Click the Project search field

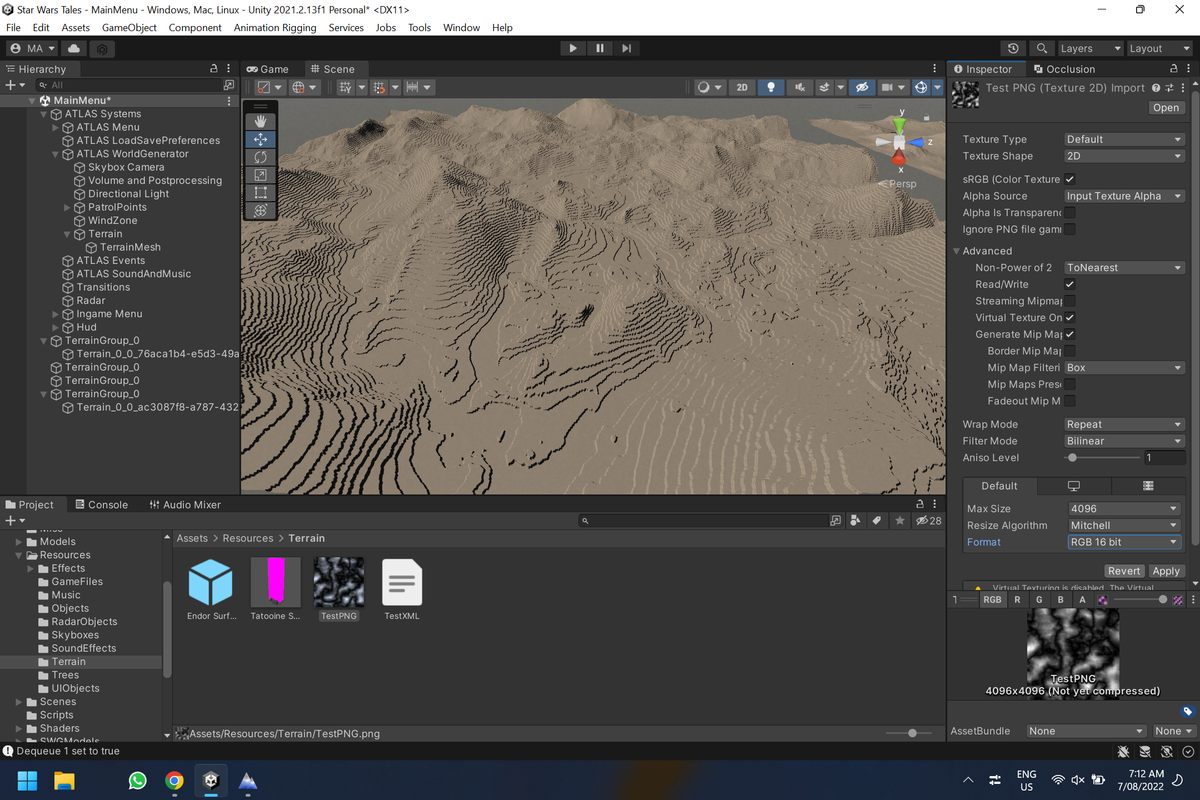[703, 520]
